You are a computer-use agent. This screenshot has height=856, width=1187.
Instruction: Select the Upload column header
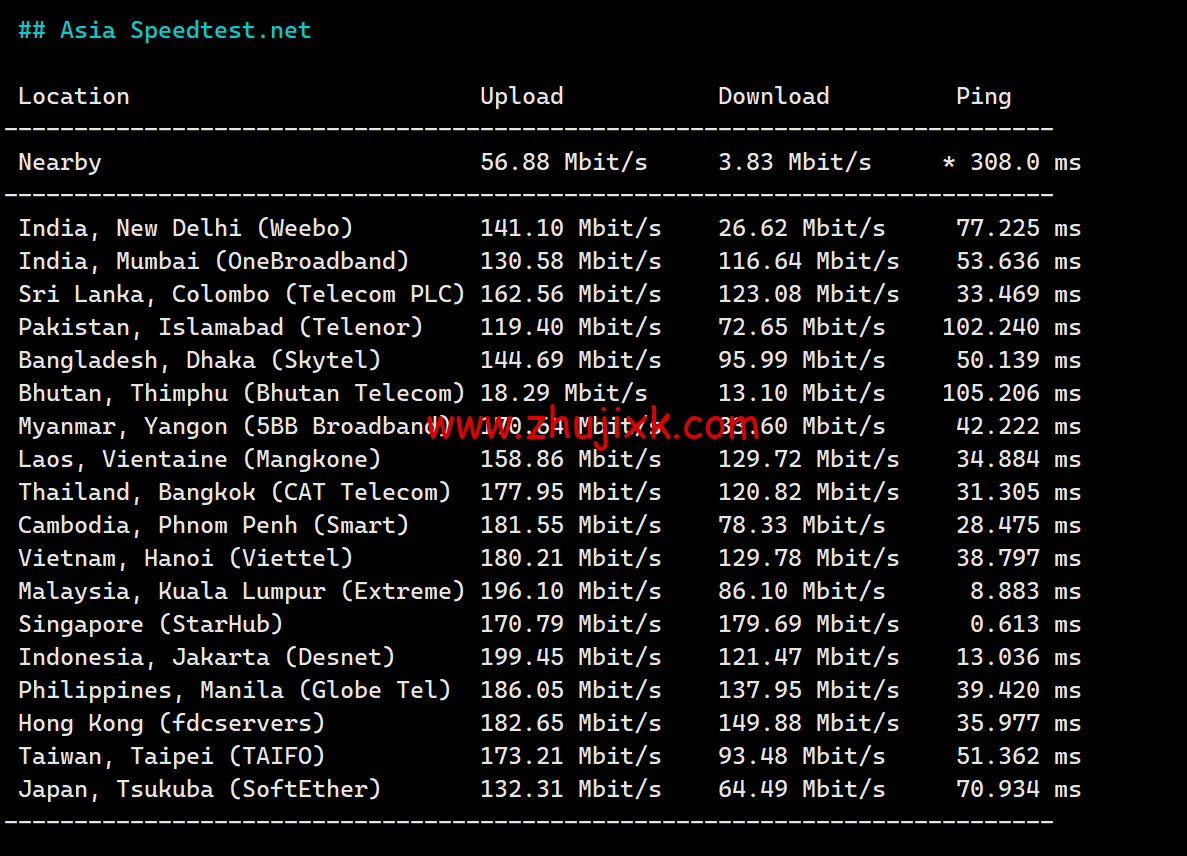522,95
